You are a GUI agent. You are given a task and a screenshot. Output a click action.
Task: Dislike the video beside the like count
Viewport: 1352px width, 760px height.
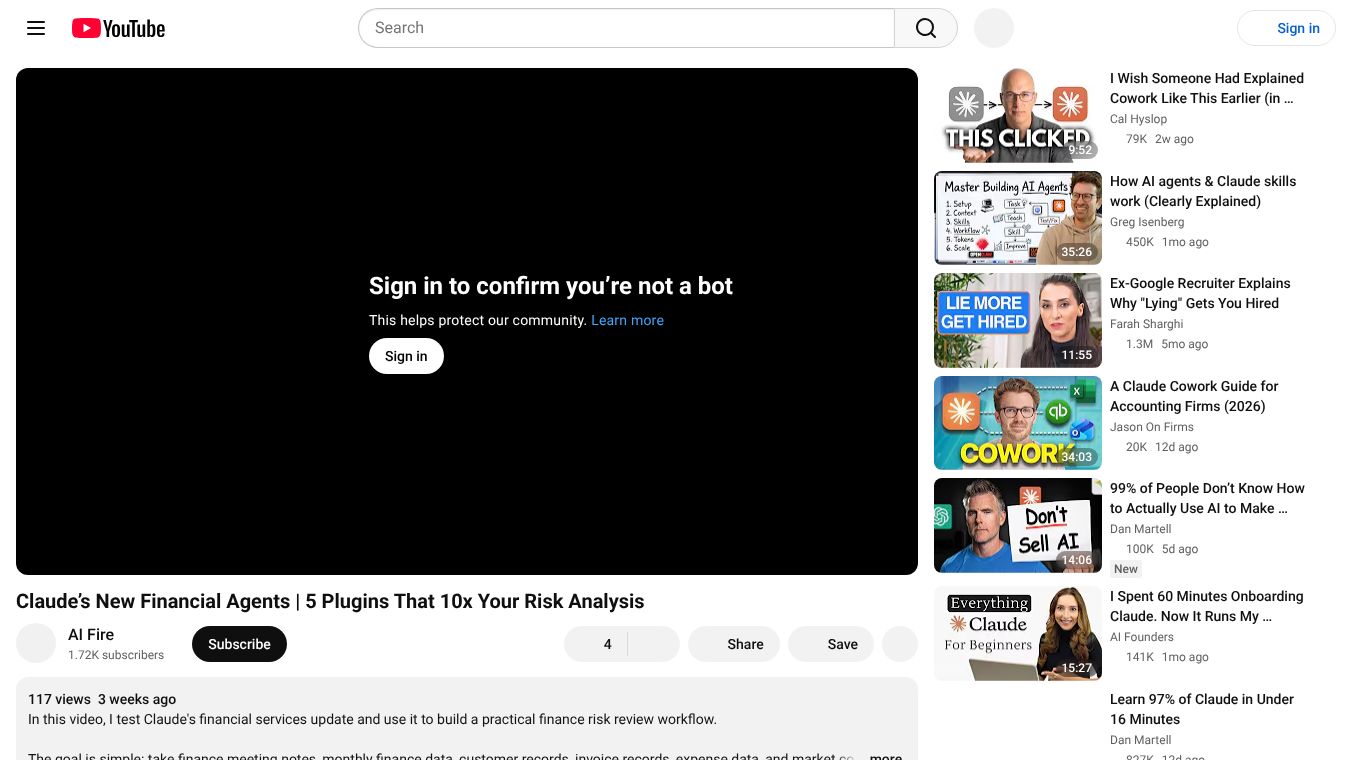[x=654, y=644]
